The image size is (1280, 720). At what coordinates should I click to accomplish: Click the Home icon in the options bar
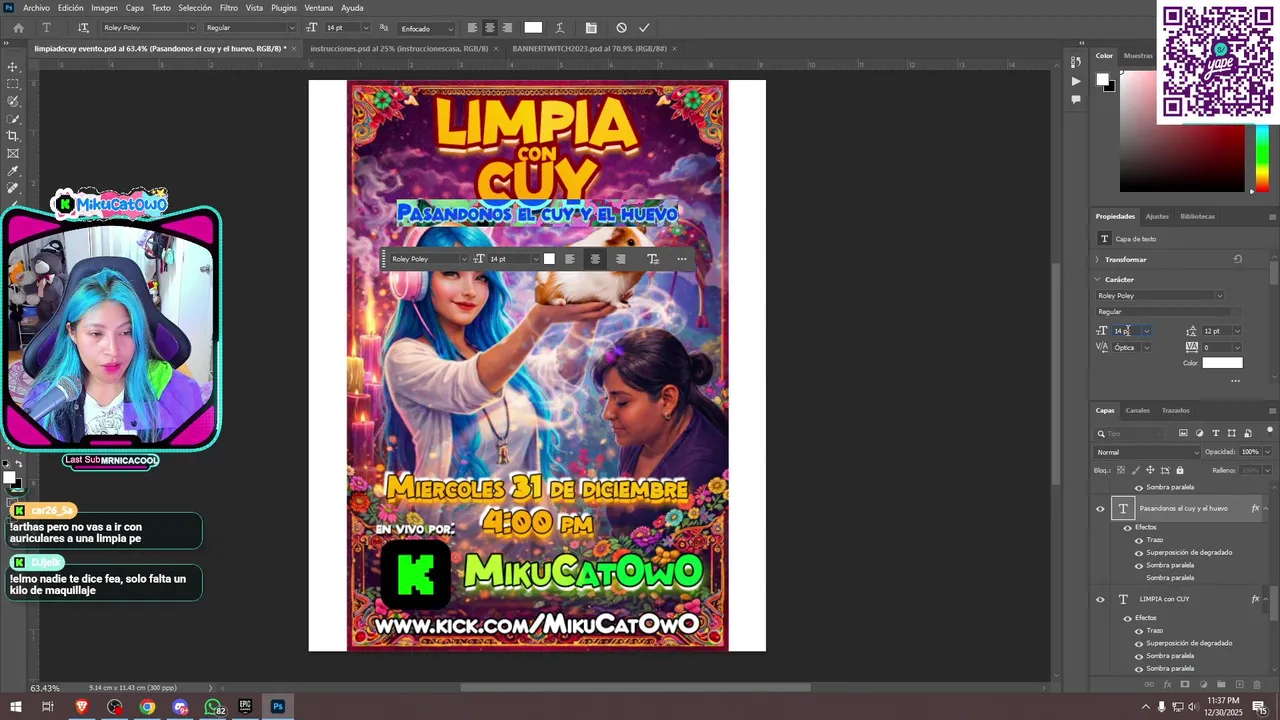pos(18,28)
